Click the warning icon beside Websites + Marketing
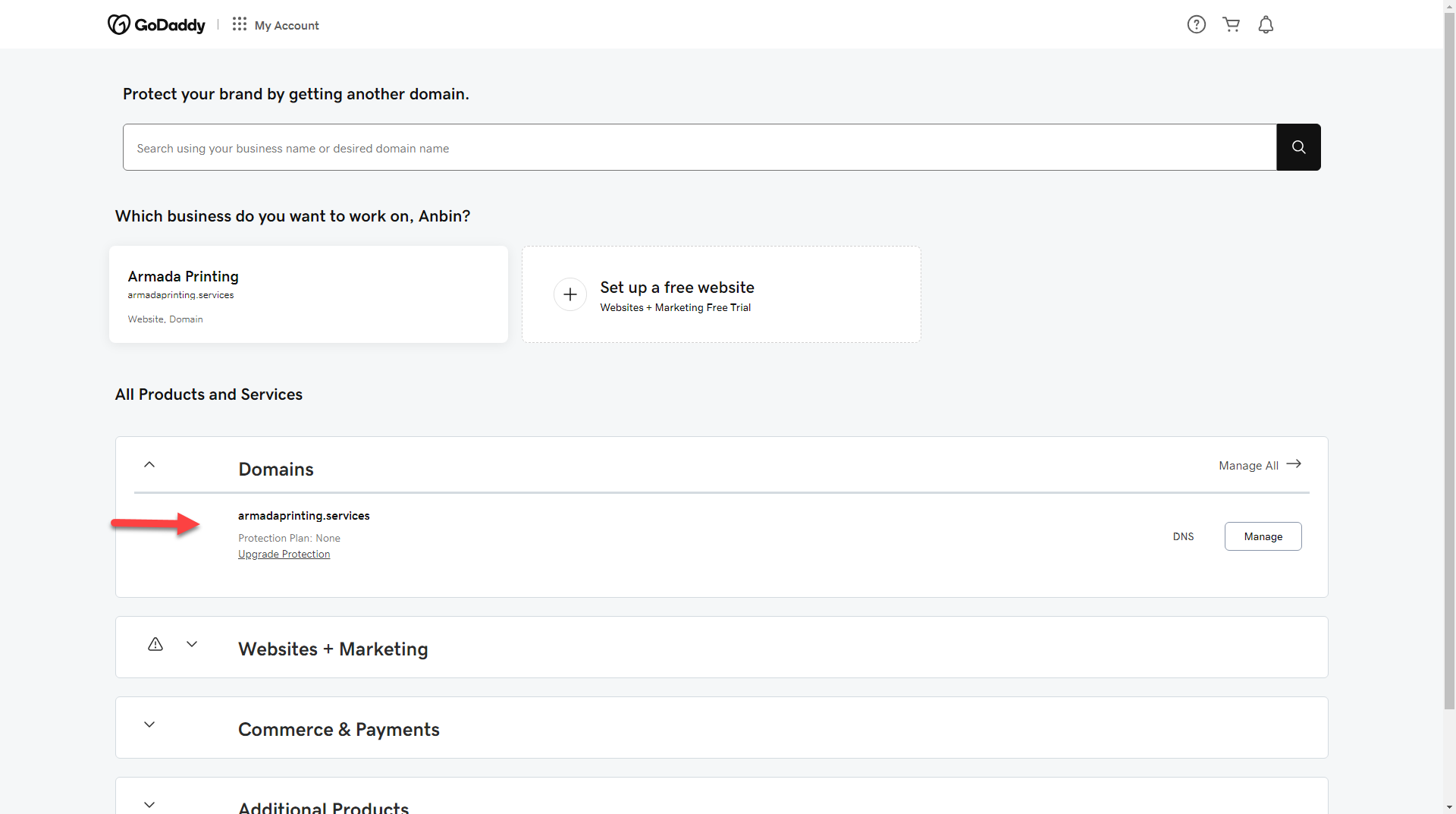The height and width of the screenshot is (814, 1456). click(155, 644)
